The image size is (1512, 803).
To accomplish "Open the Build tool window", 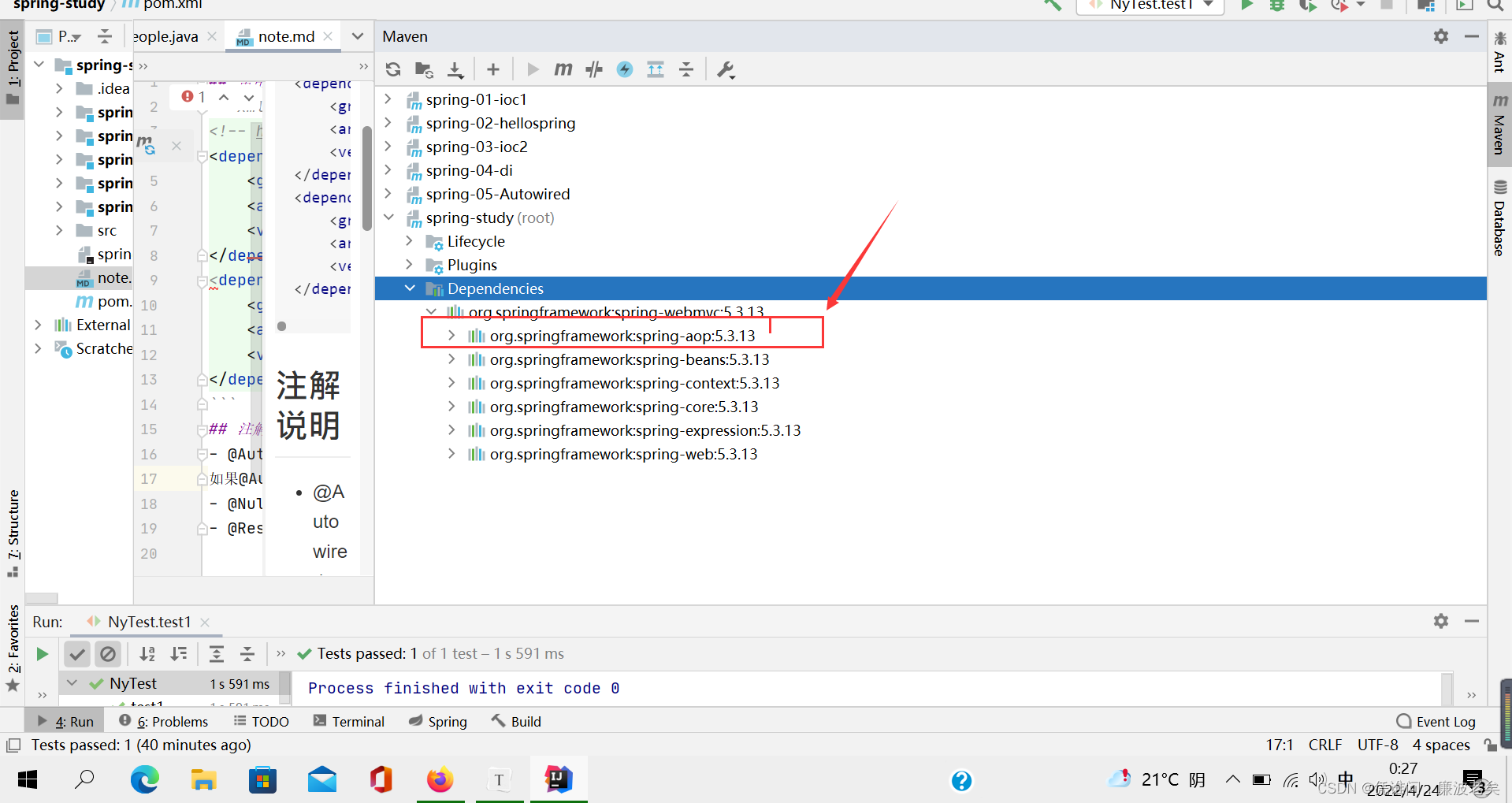I will (x=516, y=721).
